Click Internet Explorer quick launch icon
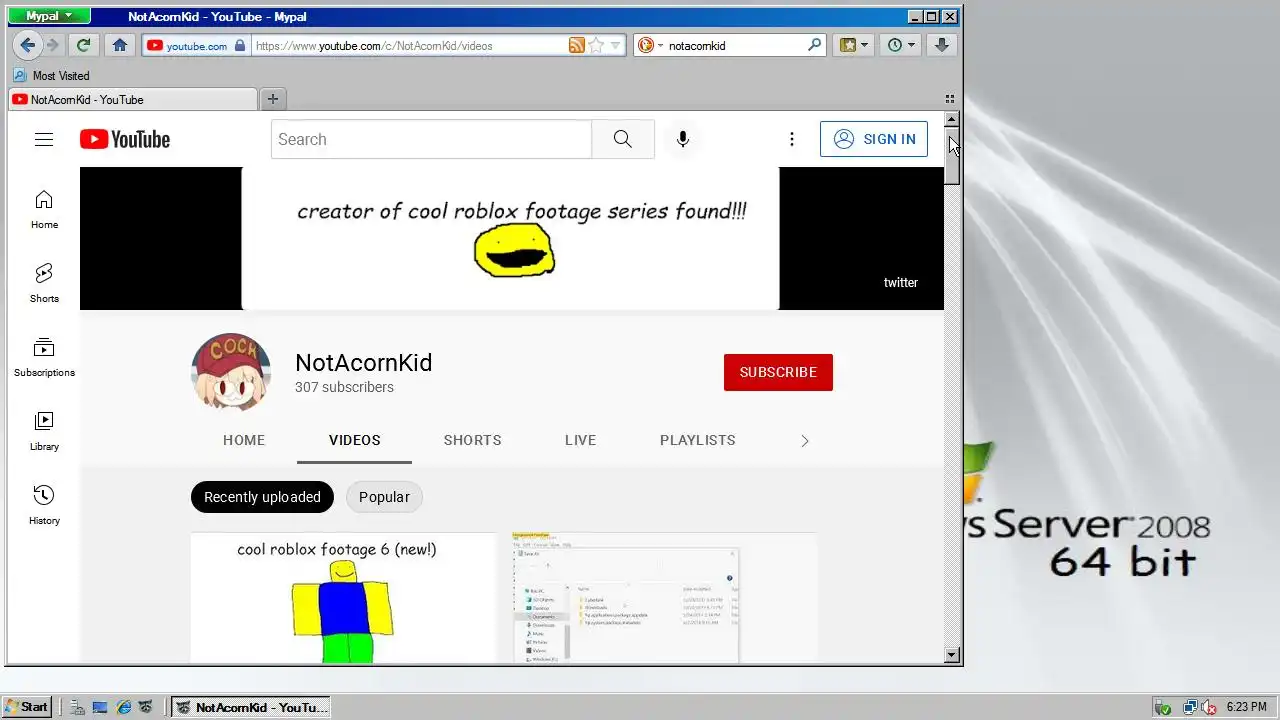1280x720 pixels. tap(123, 707)
